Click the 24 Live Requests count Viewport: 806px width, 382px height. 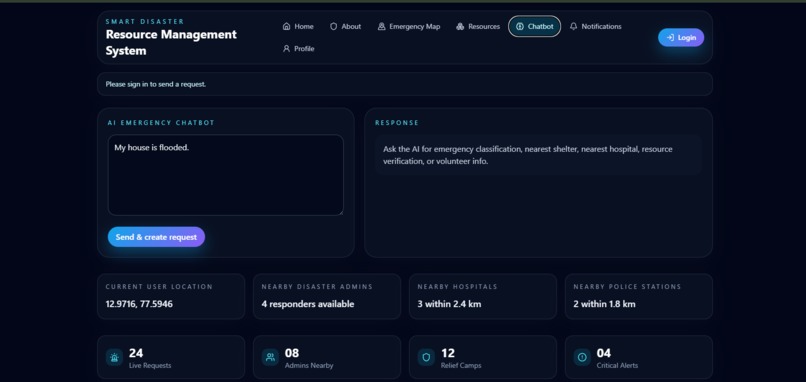(136, 353)
